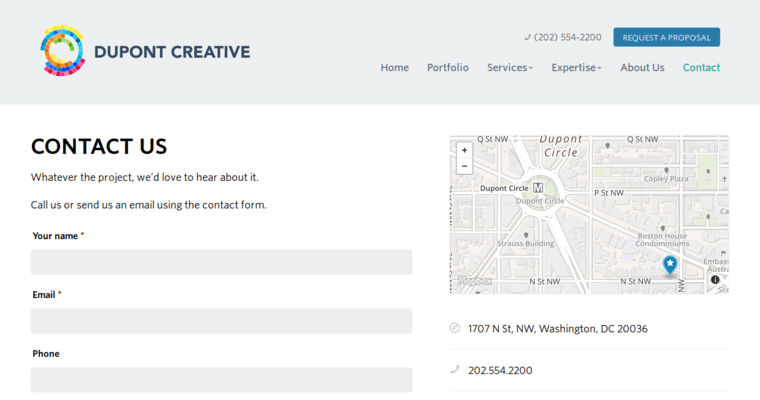The width and height of the screenshot is (760, 400).
Task: Zoom in on the map
Action: (x=464, y=150)
